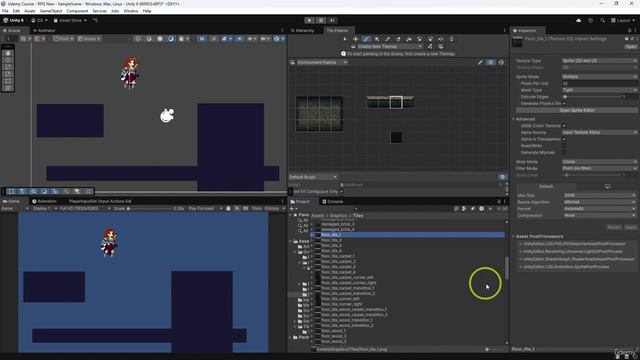
Task: Select the Transform tool in Scene toolbar
Action: (x=8, y=88)
